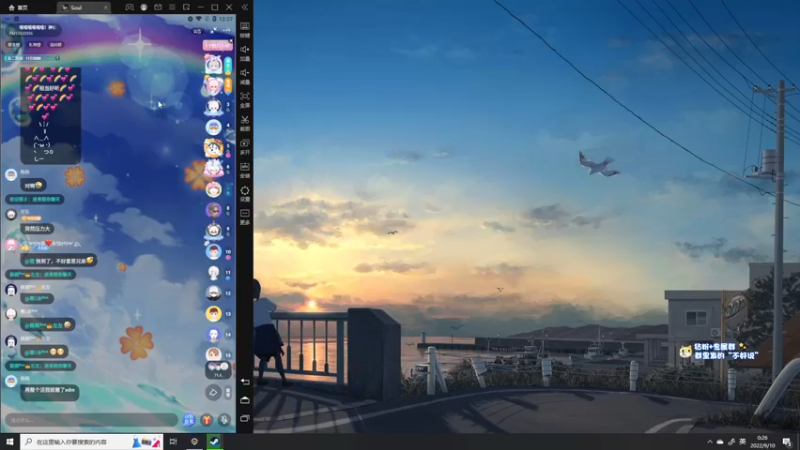Open the Steam icon on the taskbar
800x450 pixels.
[214, 442]
